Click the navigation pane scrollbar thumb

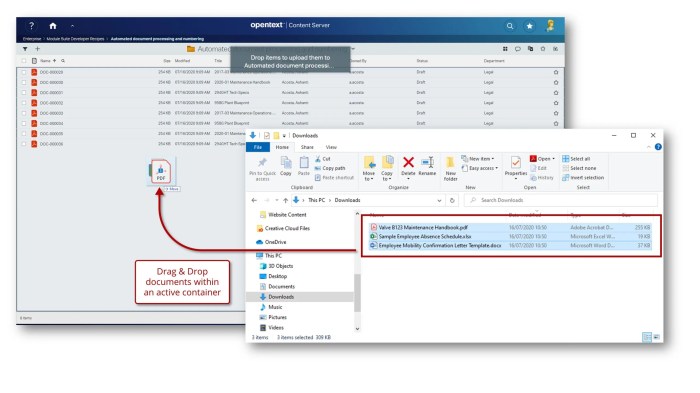[357, 293]
